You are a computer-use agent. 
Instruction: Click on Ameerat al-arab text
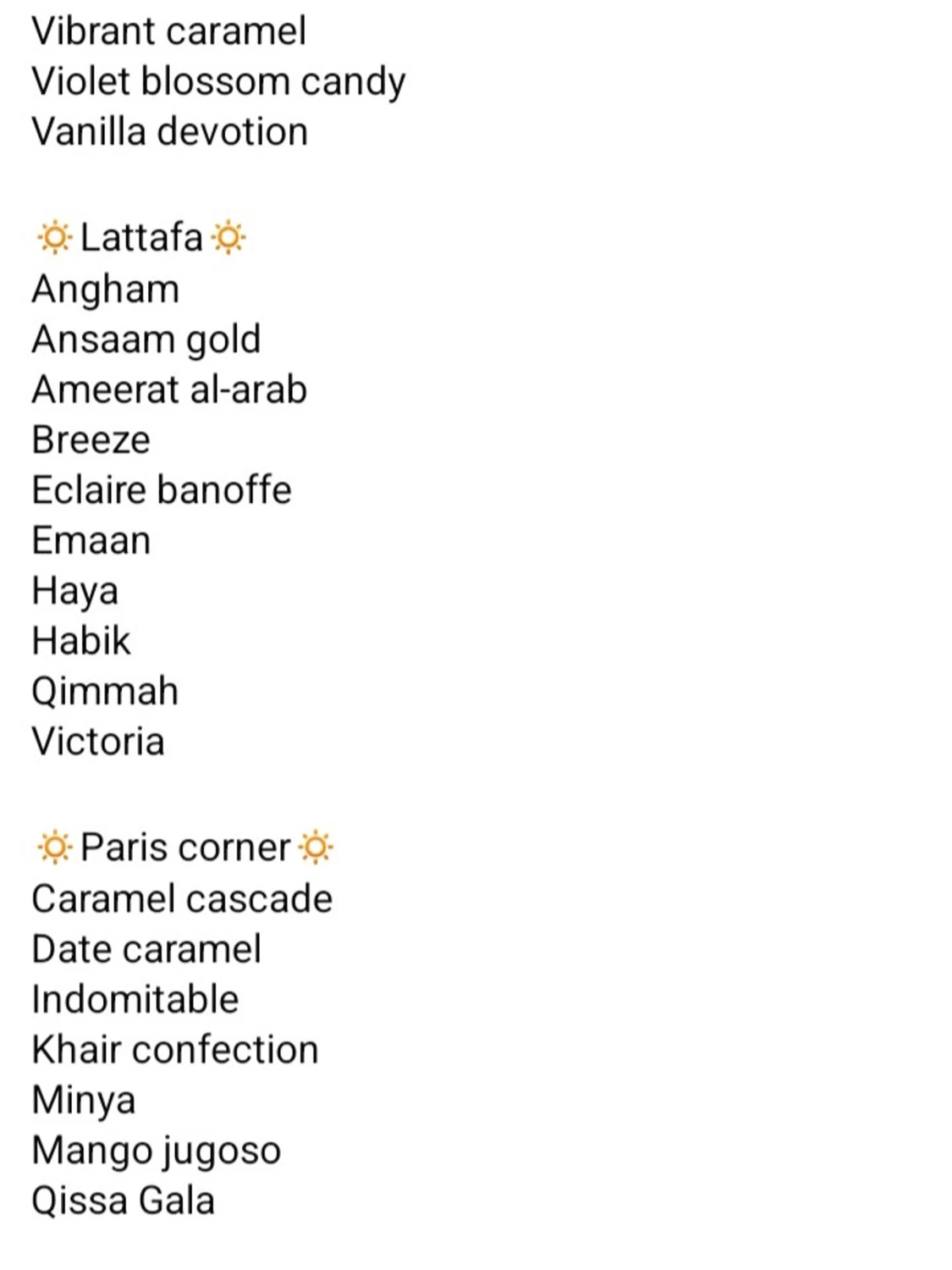pos(169,389)
